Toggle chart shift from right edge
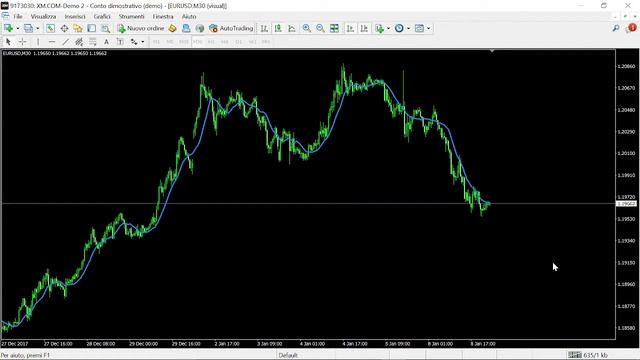 364,28
